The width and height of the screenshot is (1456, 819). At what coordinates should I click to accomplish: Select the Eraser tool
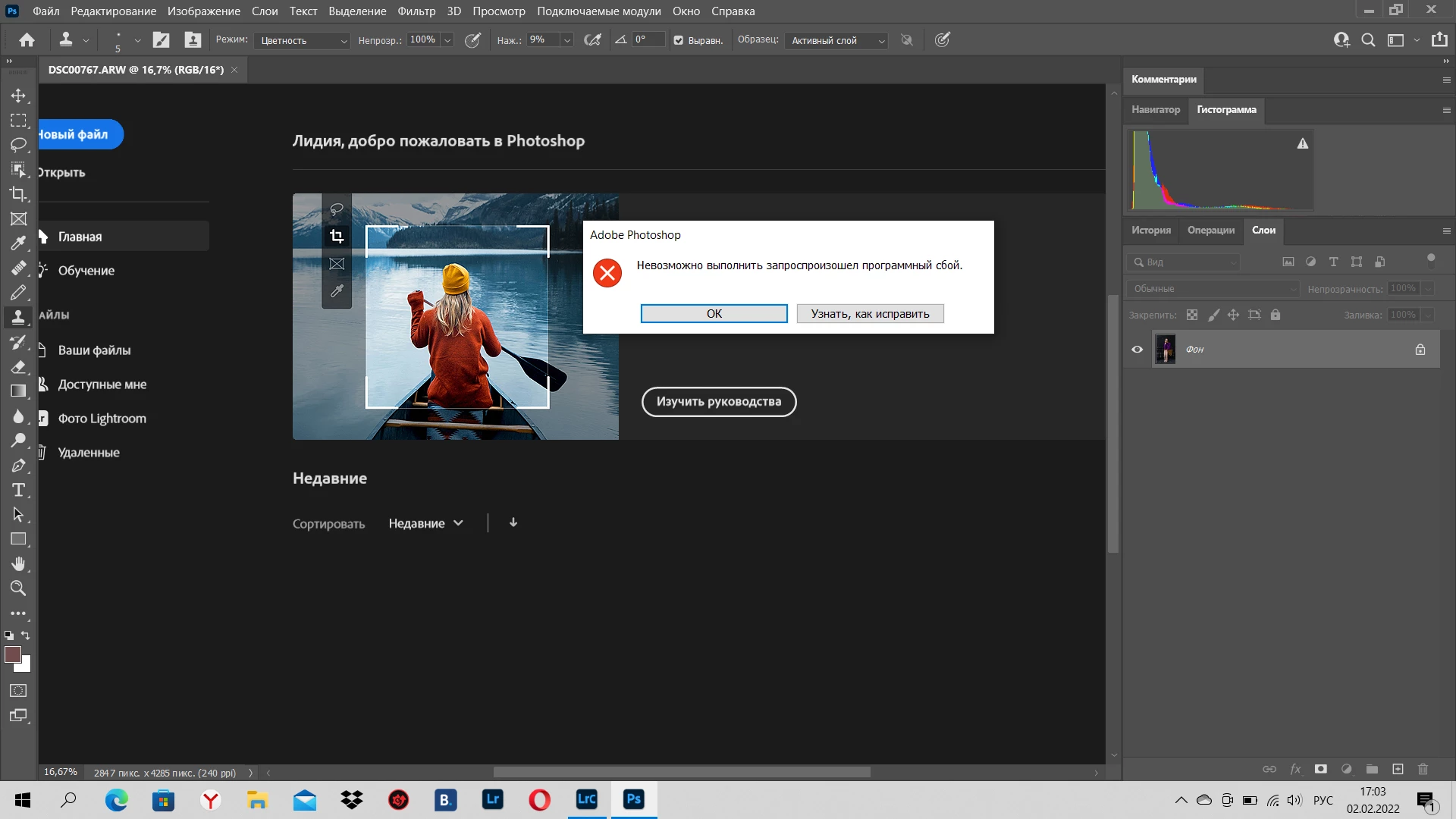pyautogui.click(x=18, y=366)
